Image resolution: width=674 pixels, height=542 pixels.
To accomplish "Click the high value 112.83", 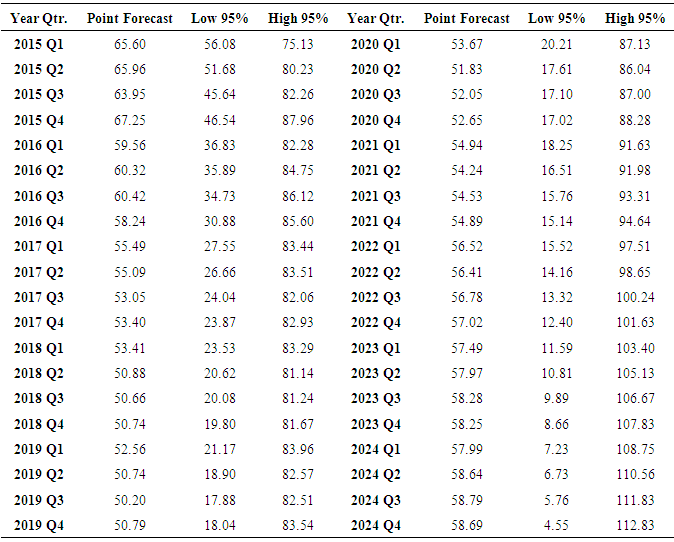I will coord(635,525).
